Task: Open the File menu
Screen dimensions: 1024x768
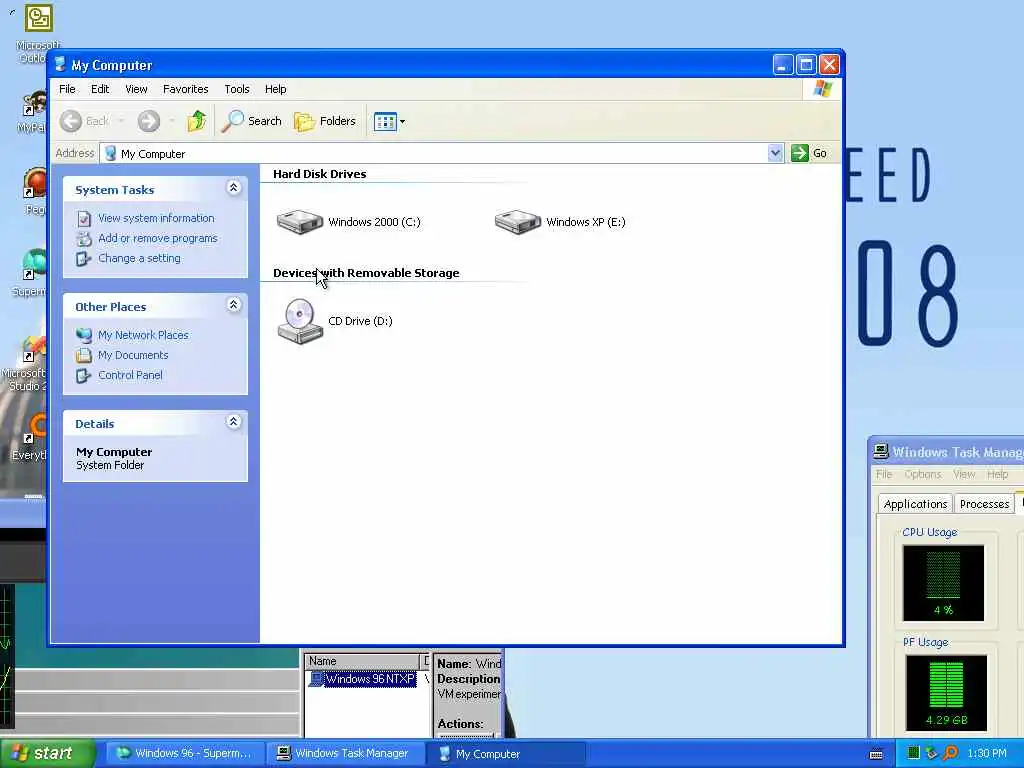Action: (x=67, y=89)
